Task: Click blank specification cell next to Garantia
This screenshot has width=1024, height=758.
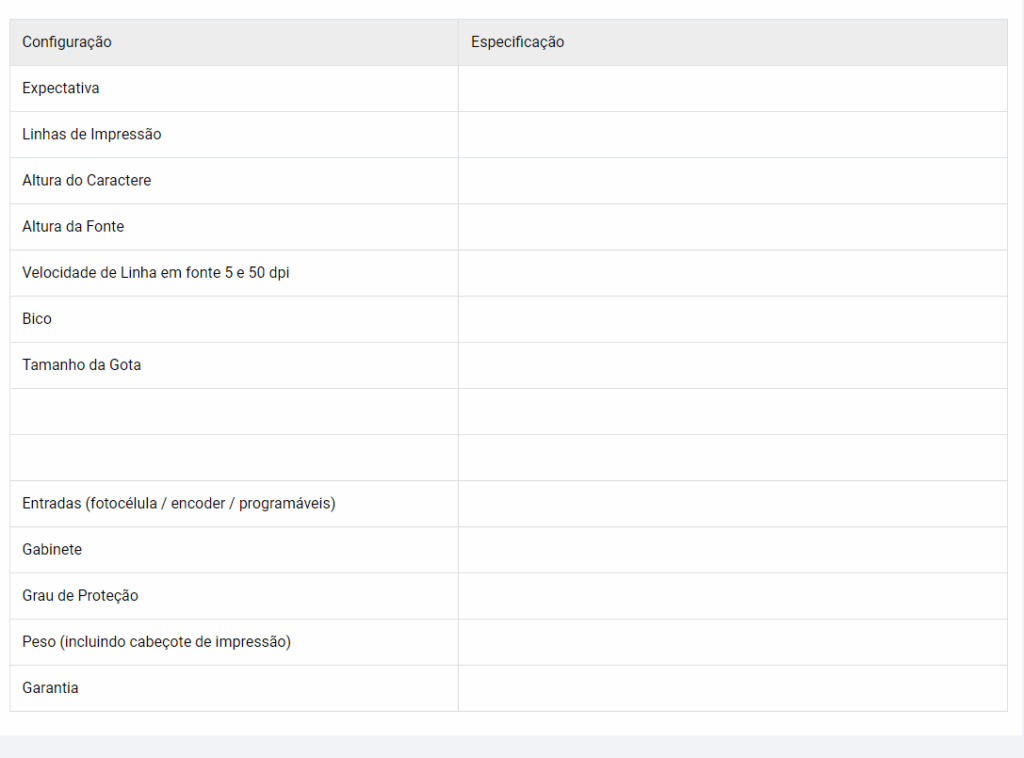Action: [x=732, y=688]
